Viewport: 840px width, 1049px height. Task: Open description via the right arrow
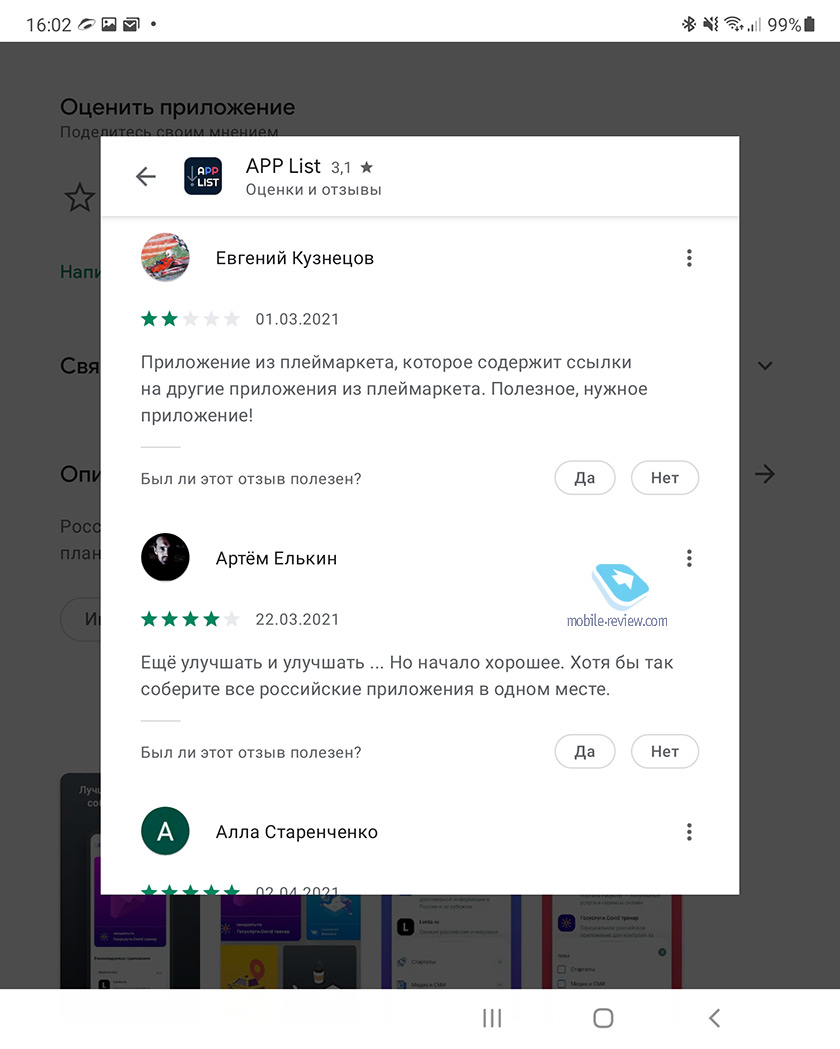click(x=764, y=474)
